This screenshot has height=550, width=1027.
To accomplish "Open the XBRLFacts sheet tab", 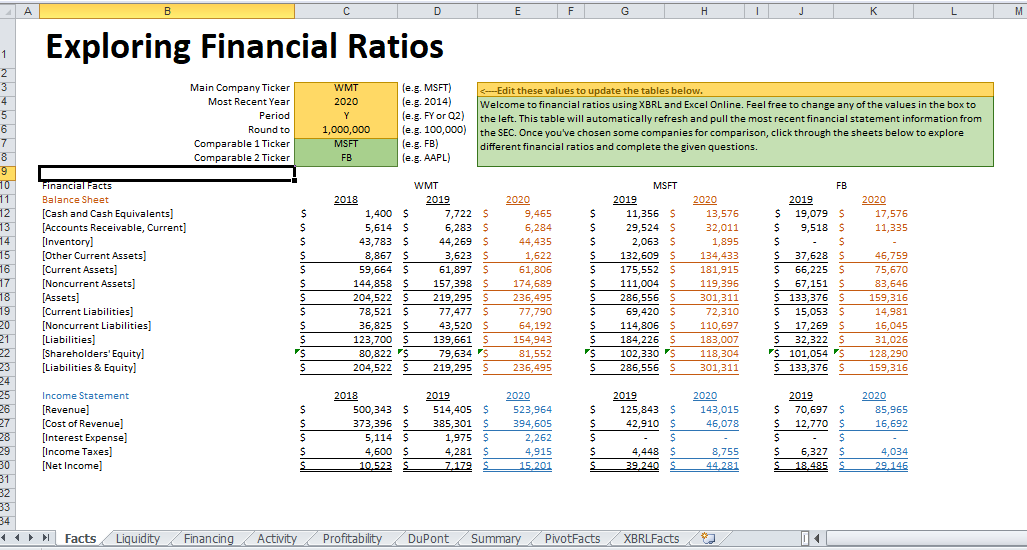I will (x=650, y=538).
